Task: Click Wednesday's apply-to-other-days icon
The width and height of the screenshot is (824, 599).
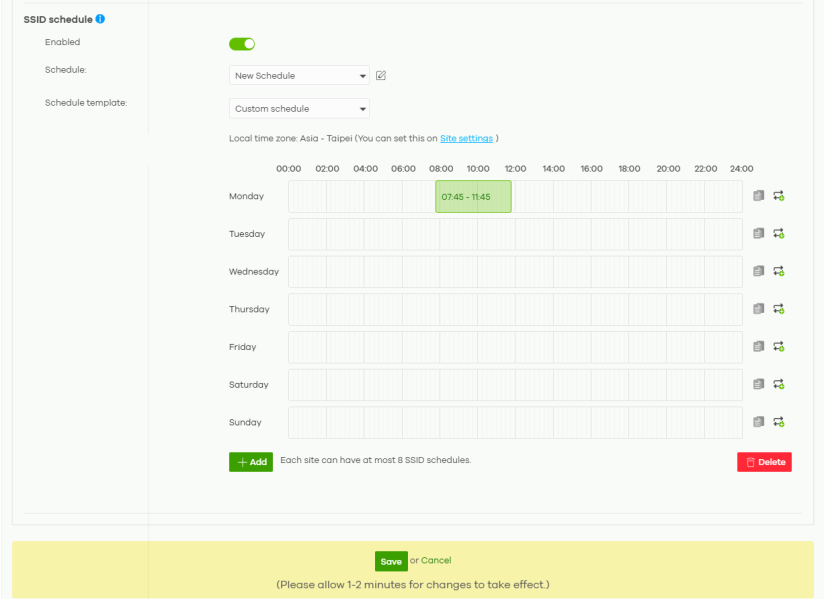Action: click(x=778, y=271)
